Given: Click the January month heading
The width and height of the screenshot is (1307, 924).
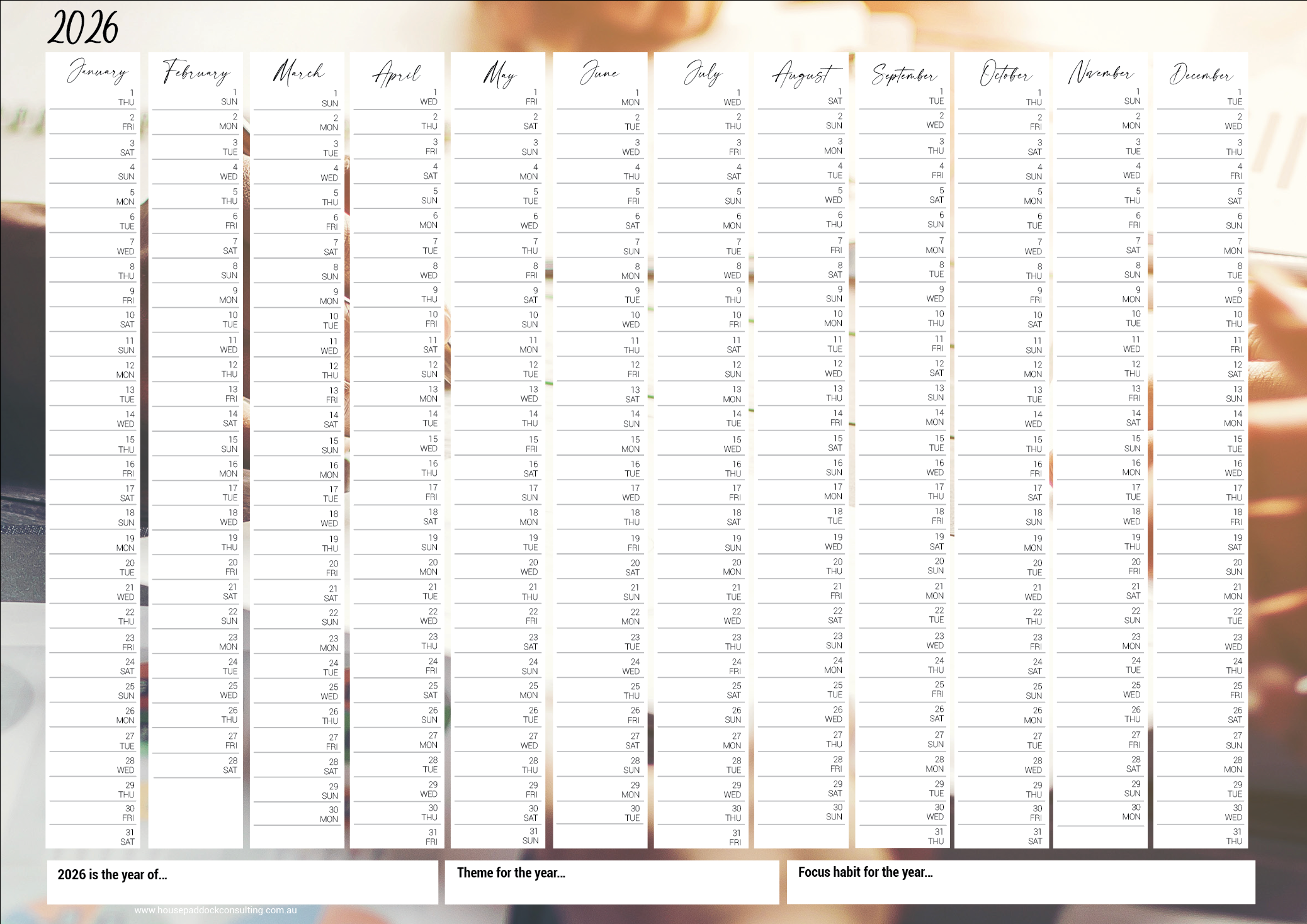Looking at the screenshot, I should click(x=97, y=71).
